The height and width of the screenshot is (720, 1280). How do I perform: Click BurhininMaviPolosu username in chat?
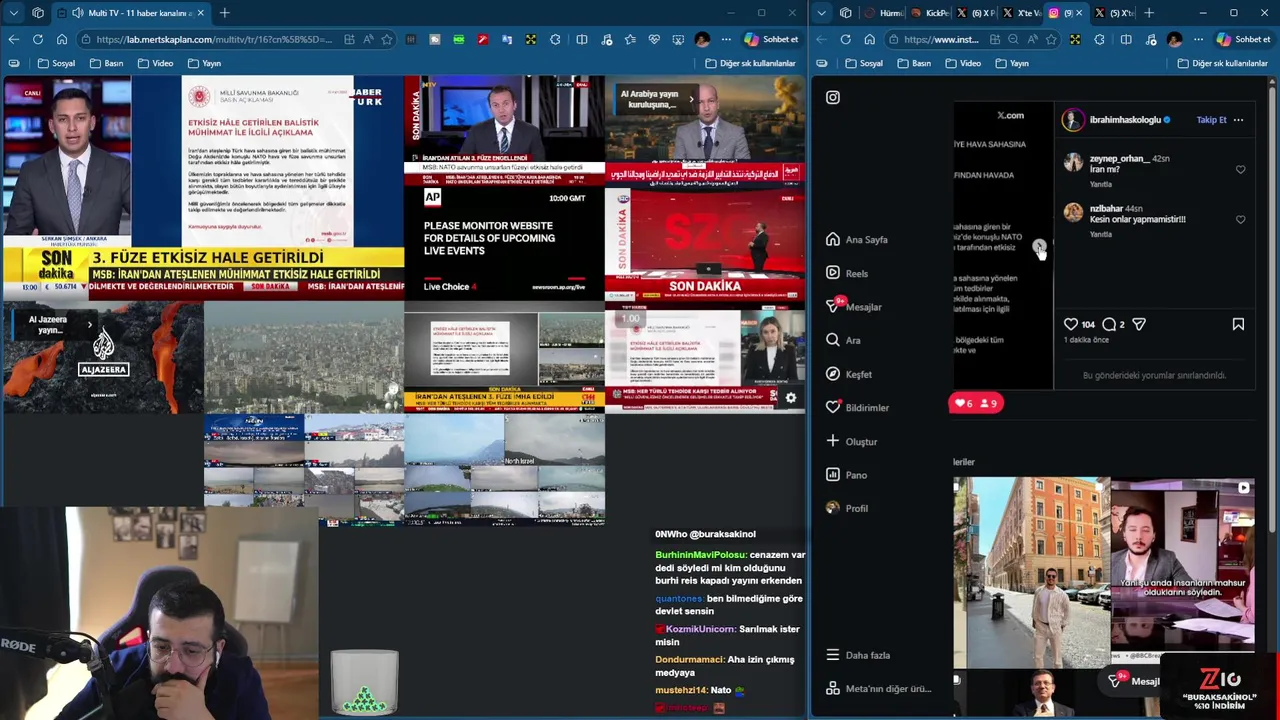700,554
